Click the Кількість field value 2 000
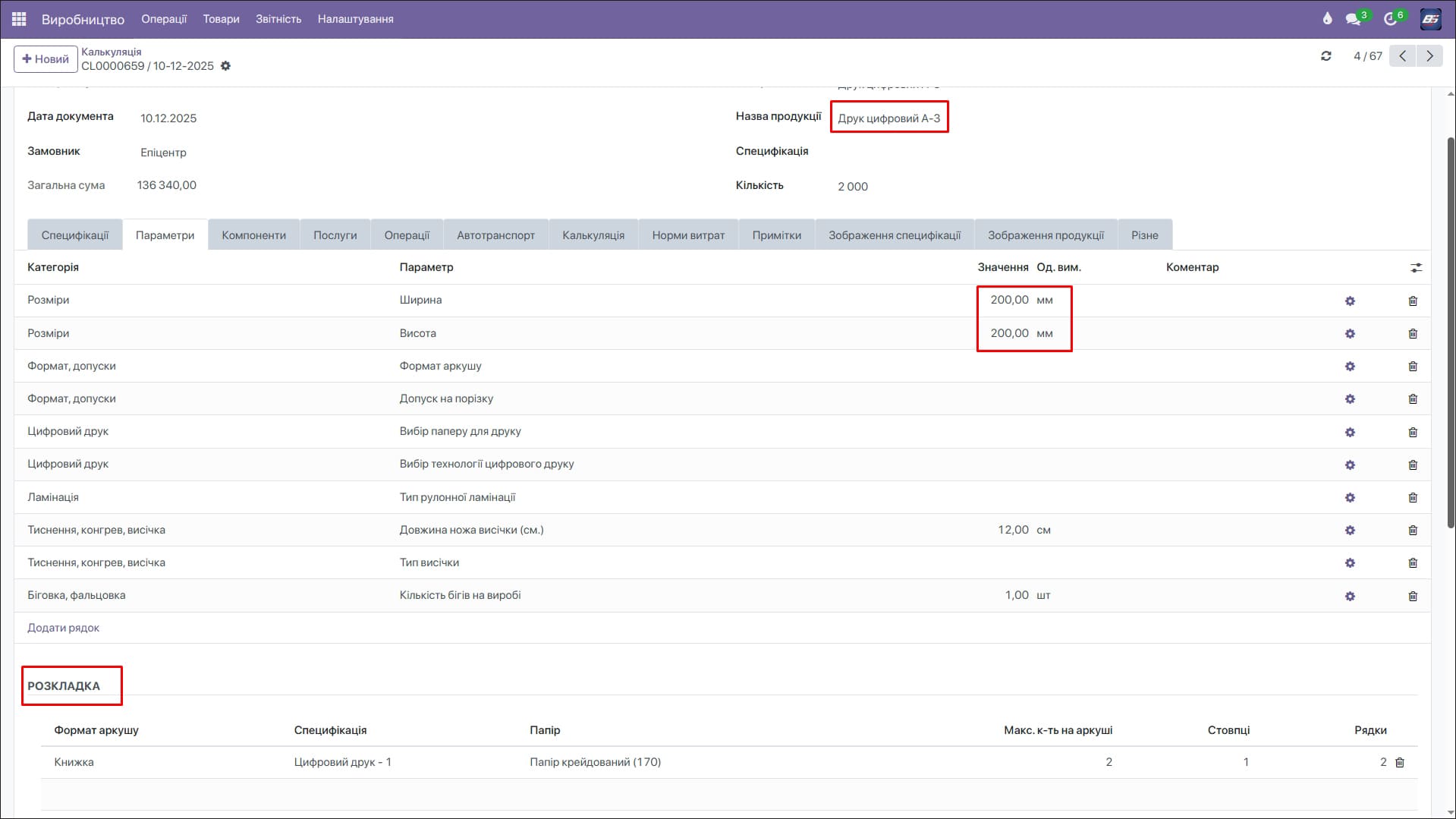The image size is (1456, 819). [x=853, y=187]
